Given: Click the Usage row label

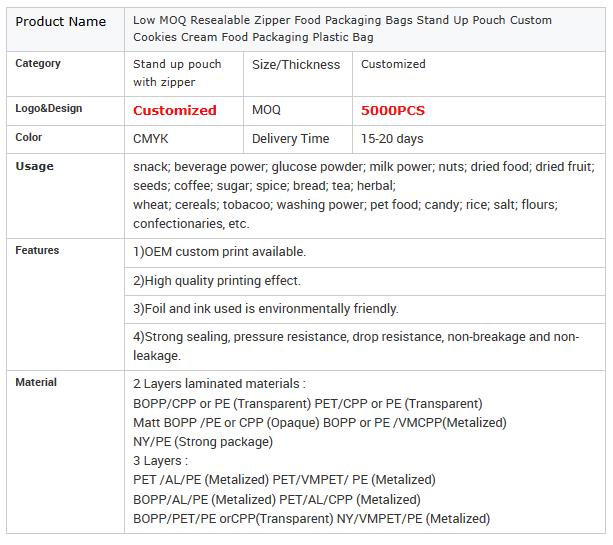Looking at the screenshot, I should pyautogui.click(x=34, y=166).
